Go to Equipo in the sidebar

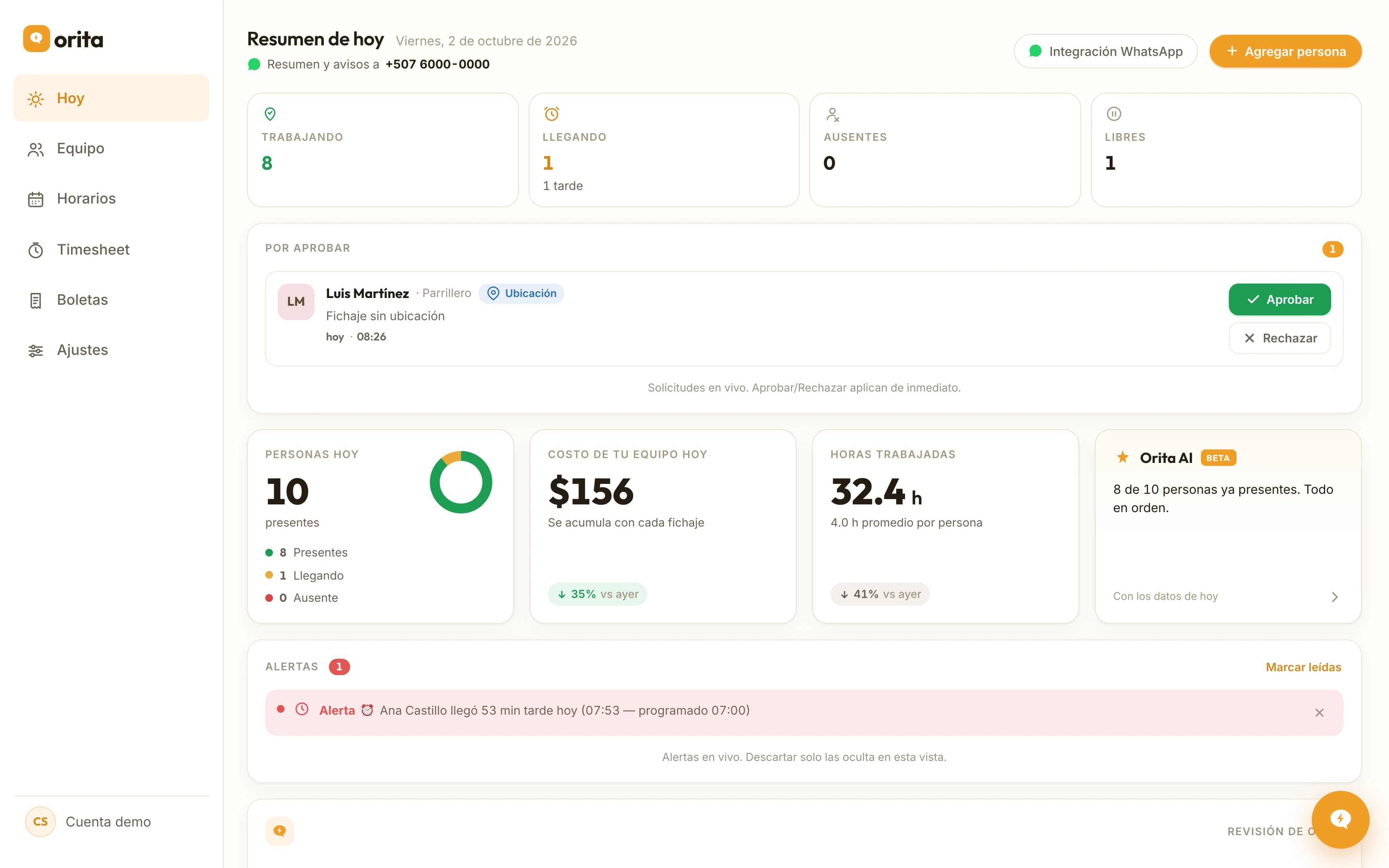pos(111,149)
